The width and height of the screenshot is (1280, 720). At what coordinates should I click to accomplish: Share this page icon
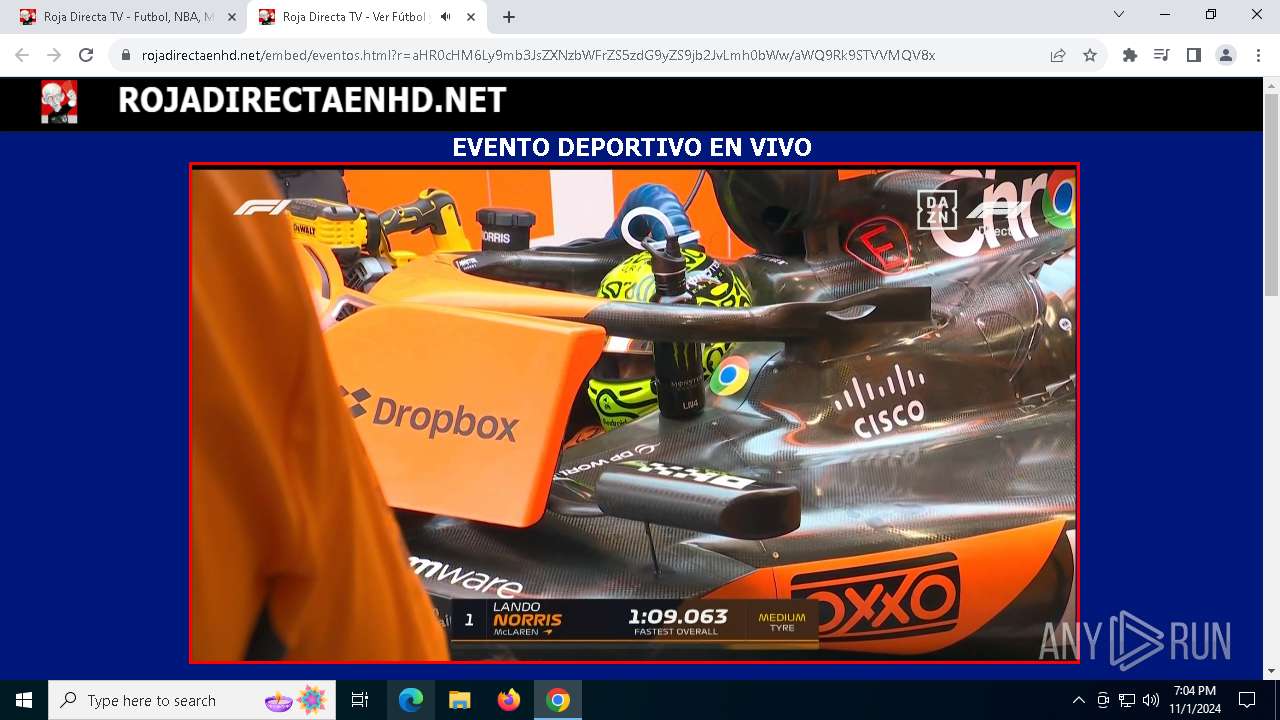point(1058,55)
